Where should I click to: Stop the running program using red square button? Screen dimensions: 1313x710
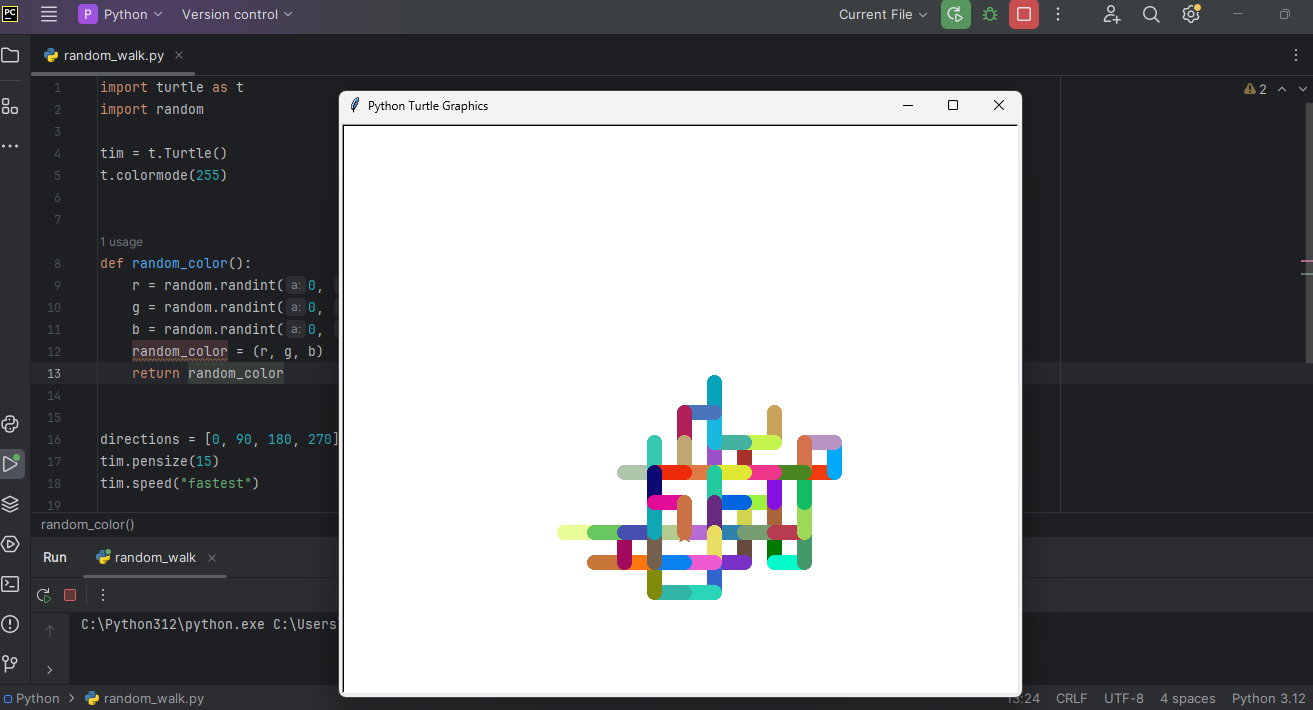(1023, 15)
